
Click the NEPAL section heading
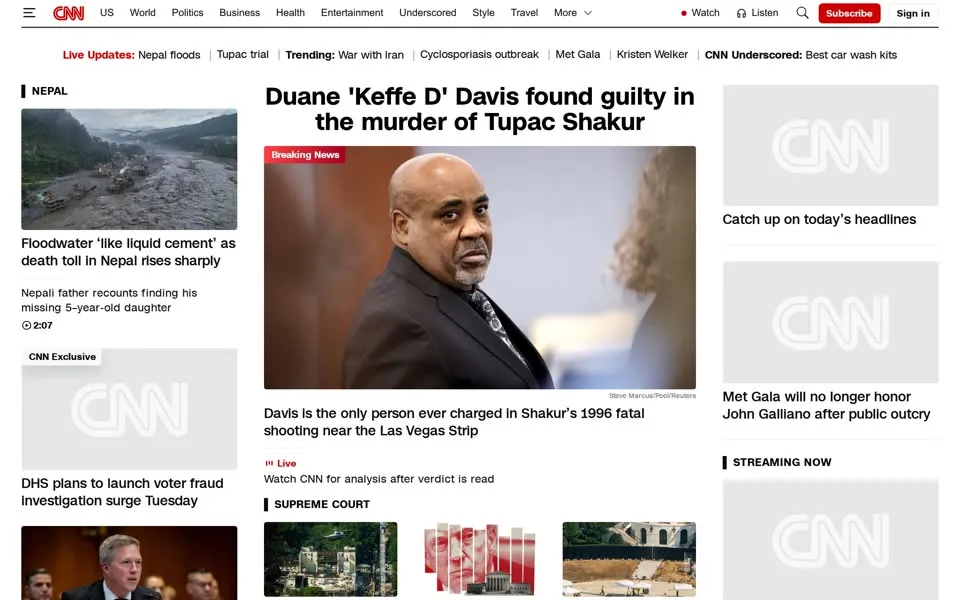[x=49, y=91]
